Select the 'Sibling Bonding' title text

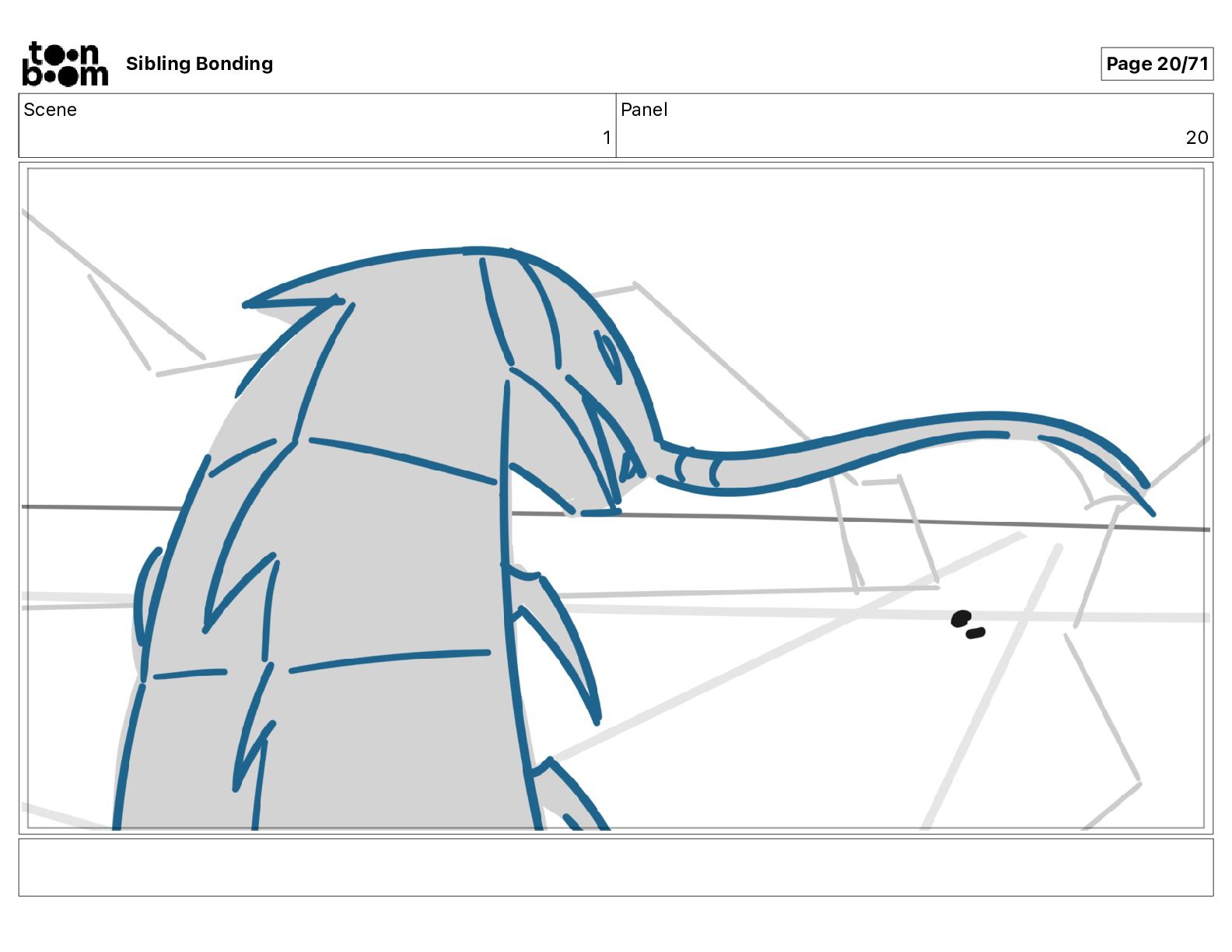click(x=199, y=64)
